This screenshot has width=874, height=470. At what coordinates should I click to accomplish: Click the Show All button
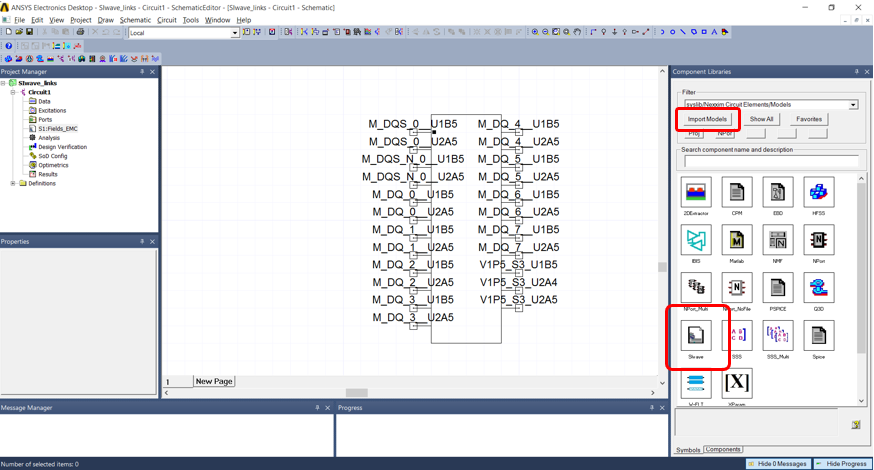(x=761, y=119)
